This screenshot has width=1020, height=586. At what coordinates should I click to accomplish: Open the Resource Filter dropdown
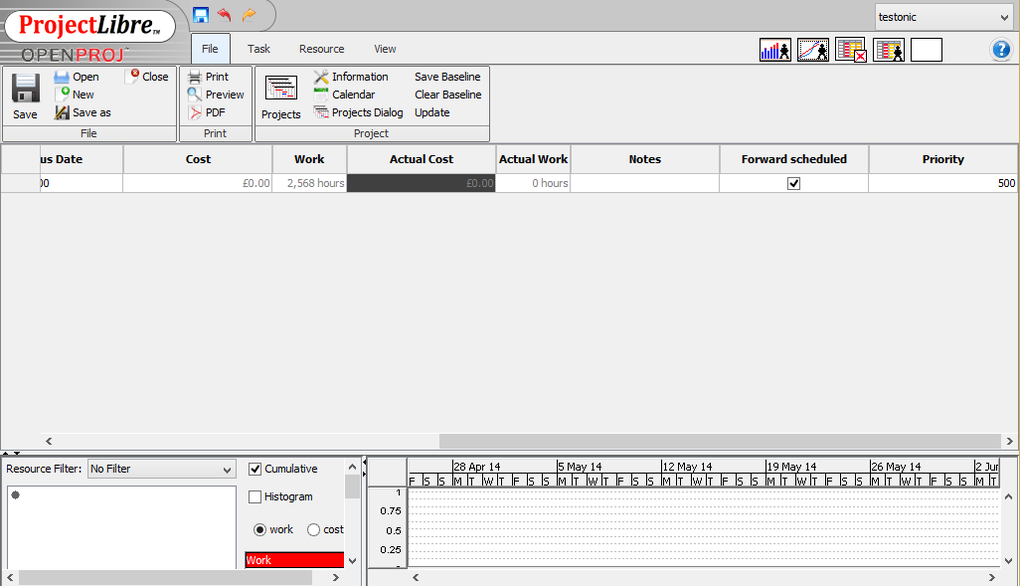161,469
